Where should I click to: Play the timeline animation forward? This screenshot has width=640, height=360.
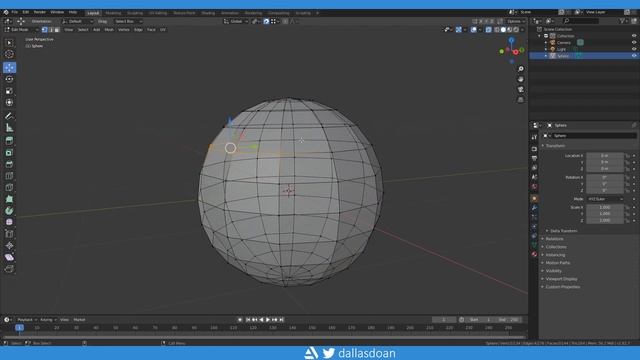(268, 320)
